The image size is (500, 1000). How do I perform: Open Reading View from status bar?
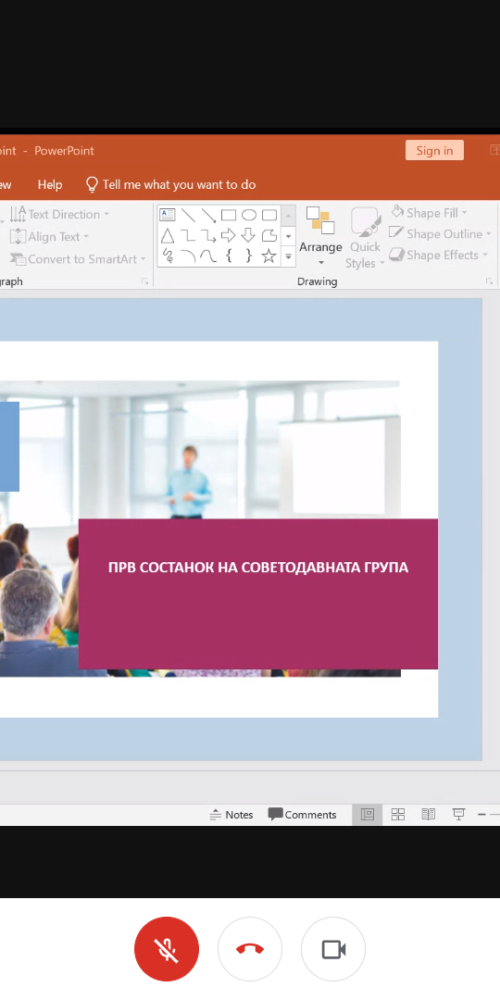[429, 814]
